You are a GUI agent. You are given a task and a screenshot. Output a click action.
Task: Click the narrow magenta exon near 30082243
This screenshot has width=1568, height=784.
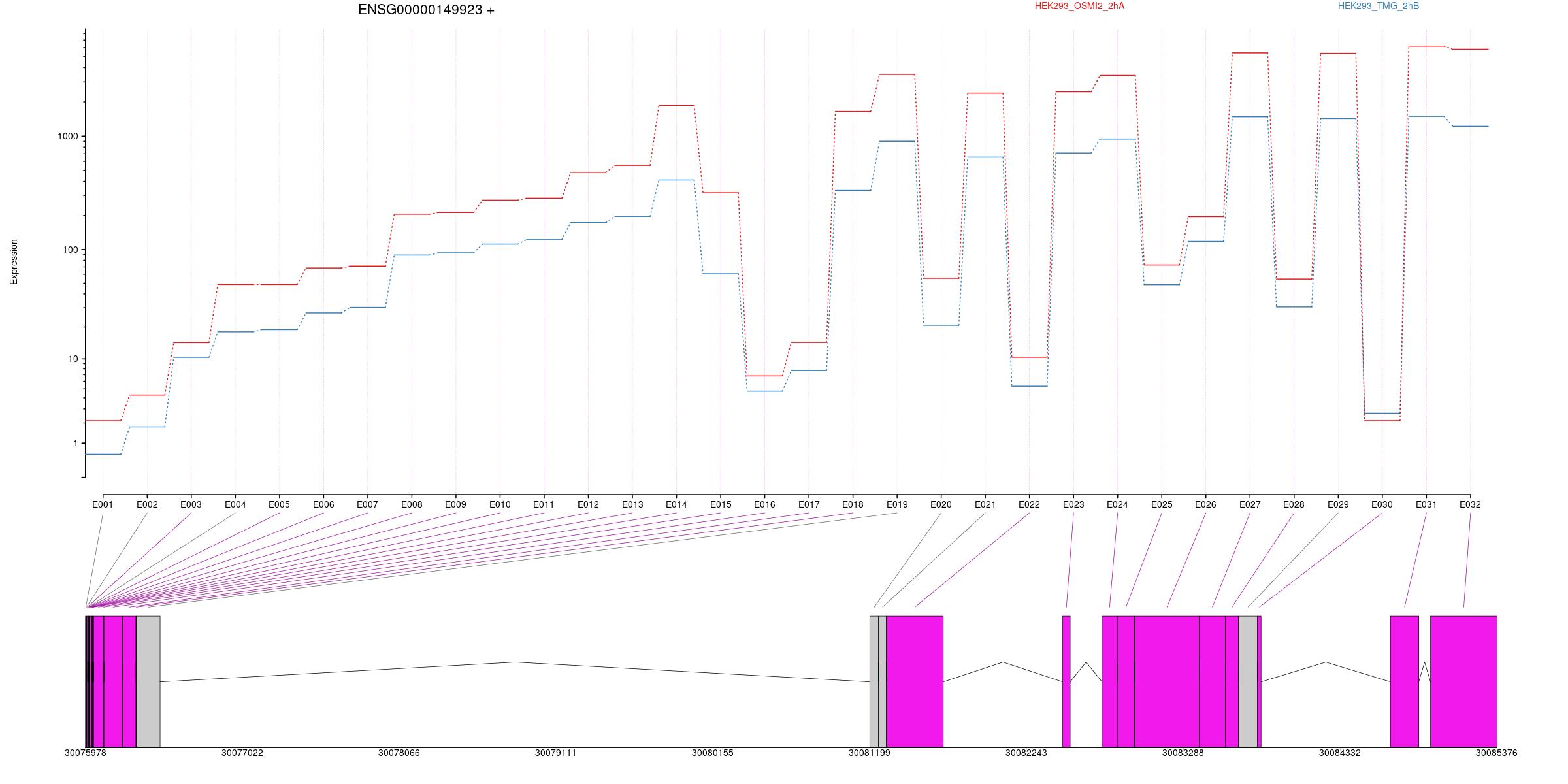point(1066,681)
